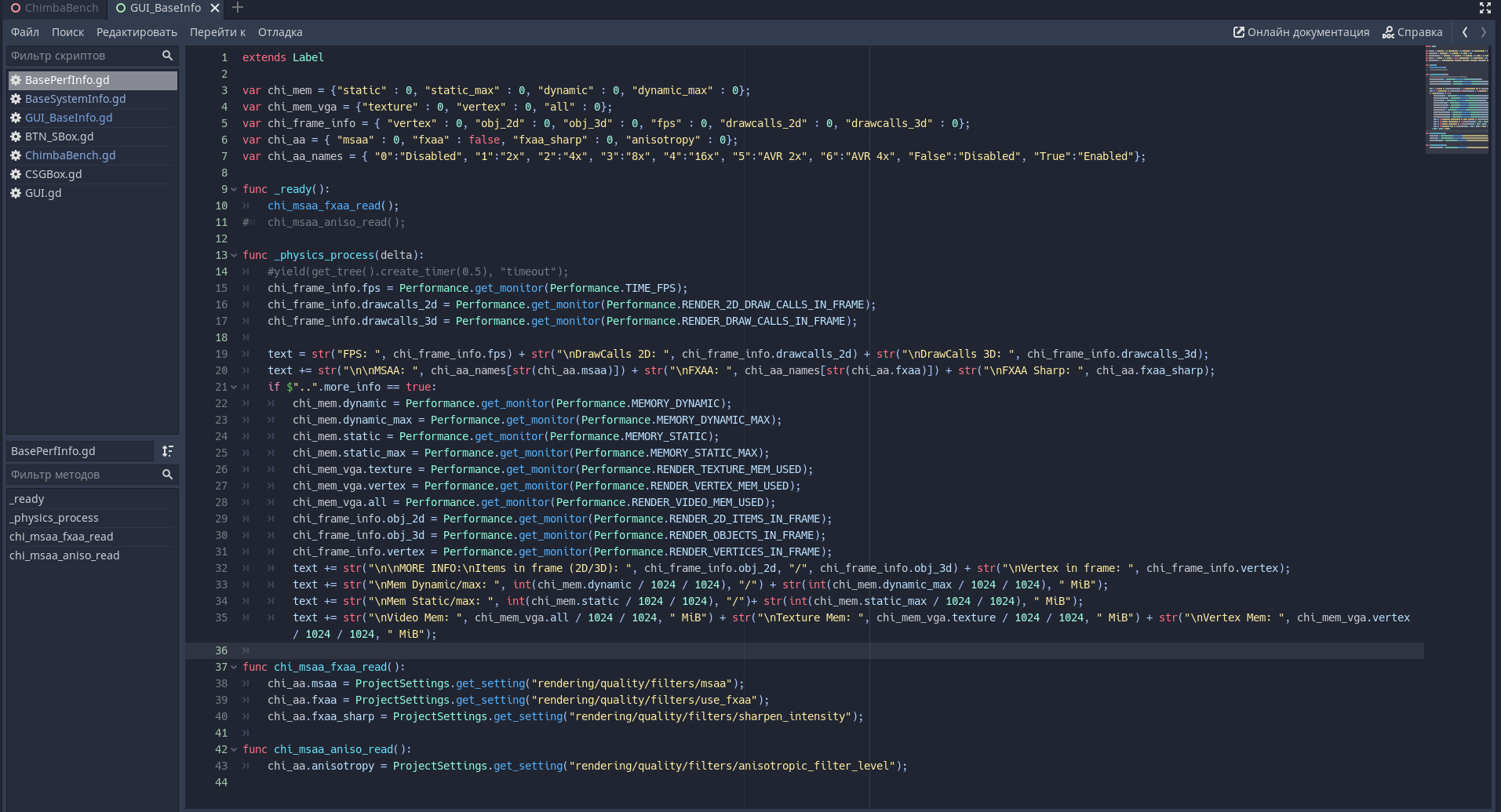Screen dimensions: 1501x812
Task: Add a new scene tab
Action: [238, 8]
